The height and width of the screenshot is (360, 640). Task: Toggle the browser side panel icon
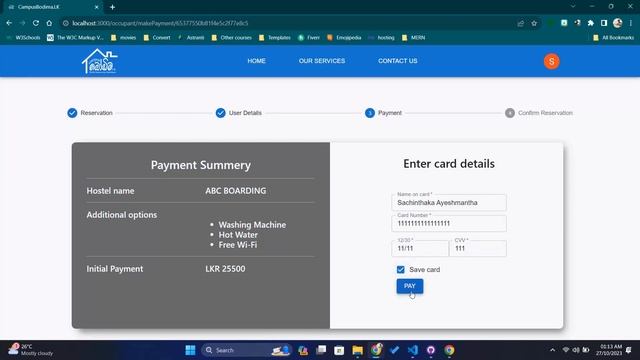[x=604, y=23]
